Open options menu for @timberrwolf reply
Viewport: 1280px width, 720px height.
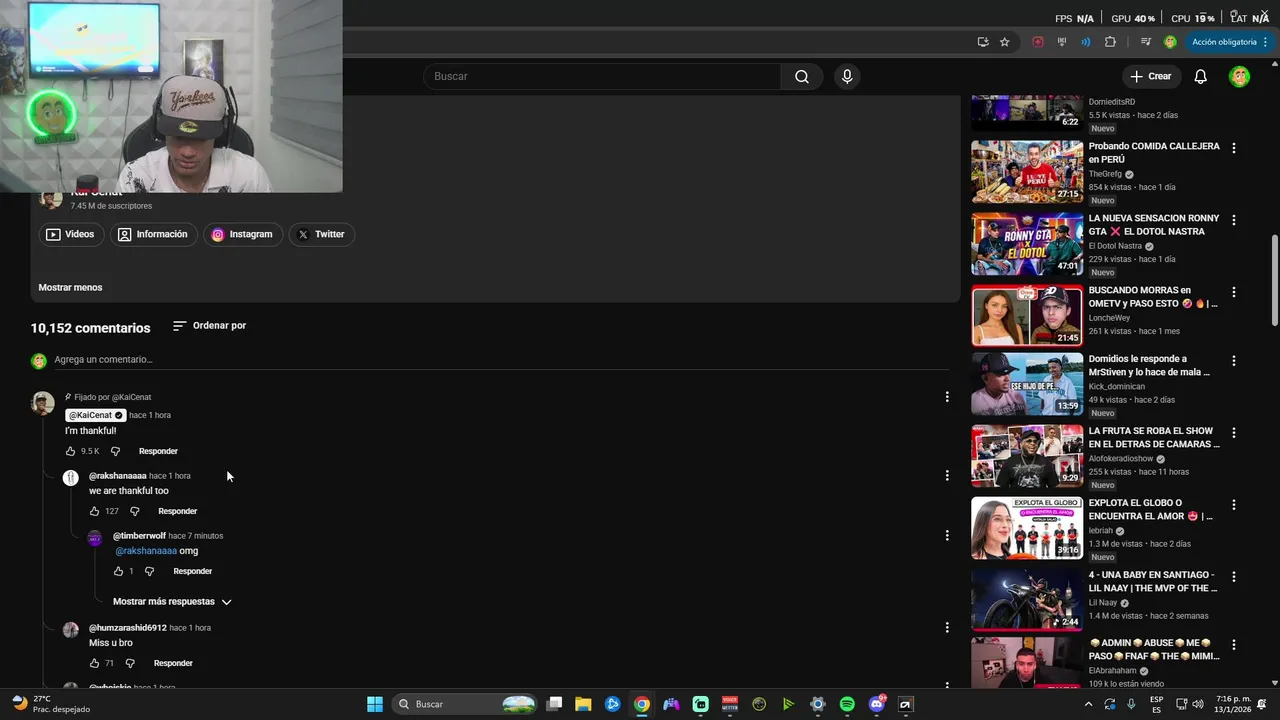pos(947,535)
